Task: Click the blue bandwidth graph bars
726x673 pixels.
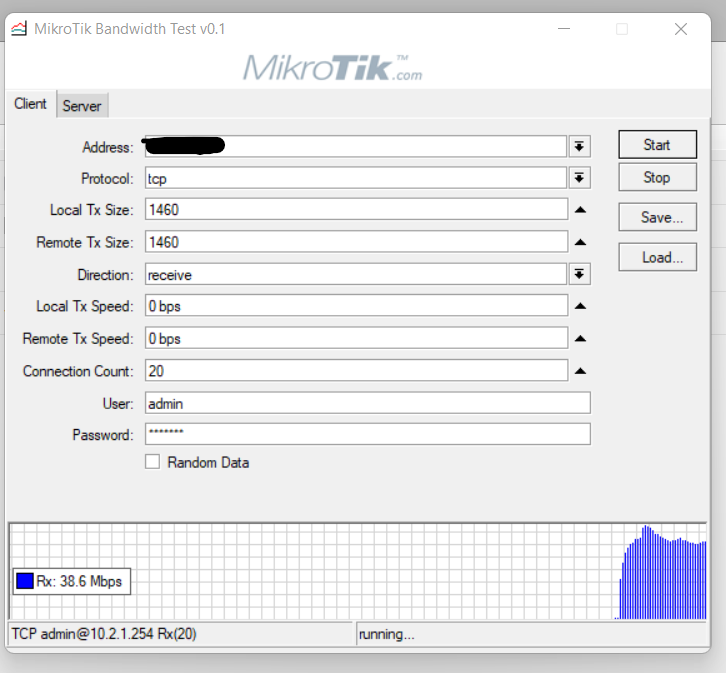Action: pyautogui.click(x=662, y=574)
